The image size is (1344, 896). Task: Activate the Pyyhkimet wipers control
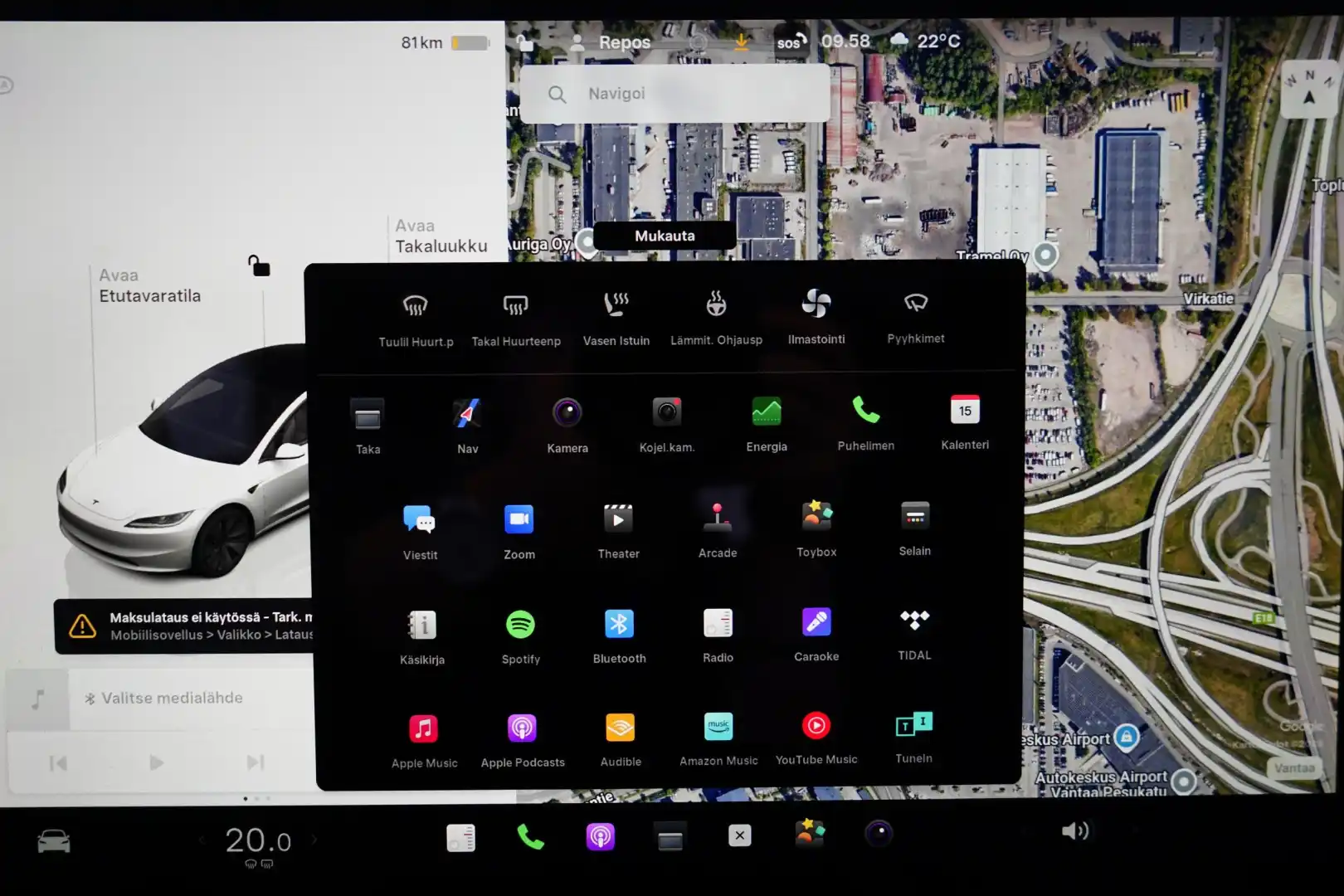[x=916, y=316]
